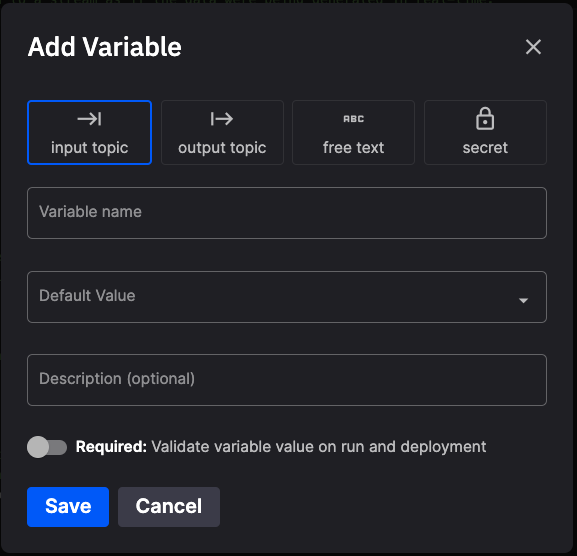
Task: Pick the "free text" type label
Action: (353, 148)
